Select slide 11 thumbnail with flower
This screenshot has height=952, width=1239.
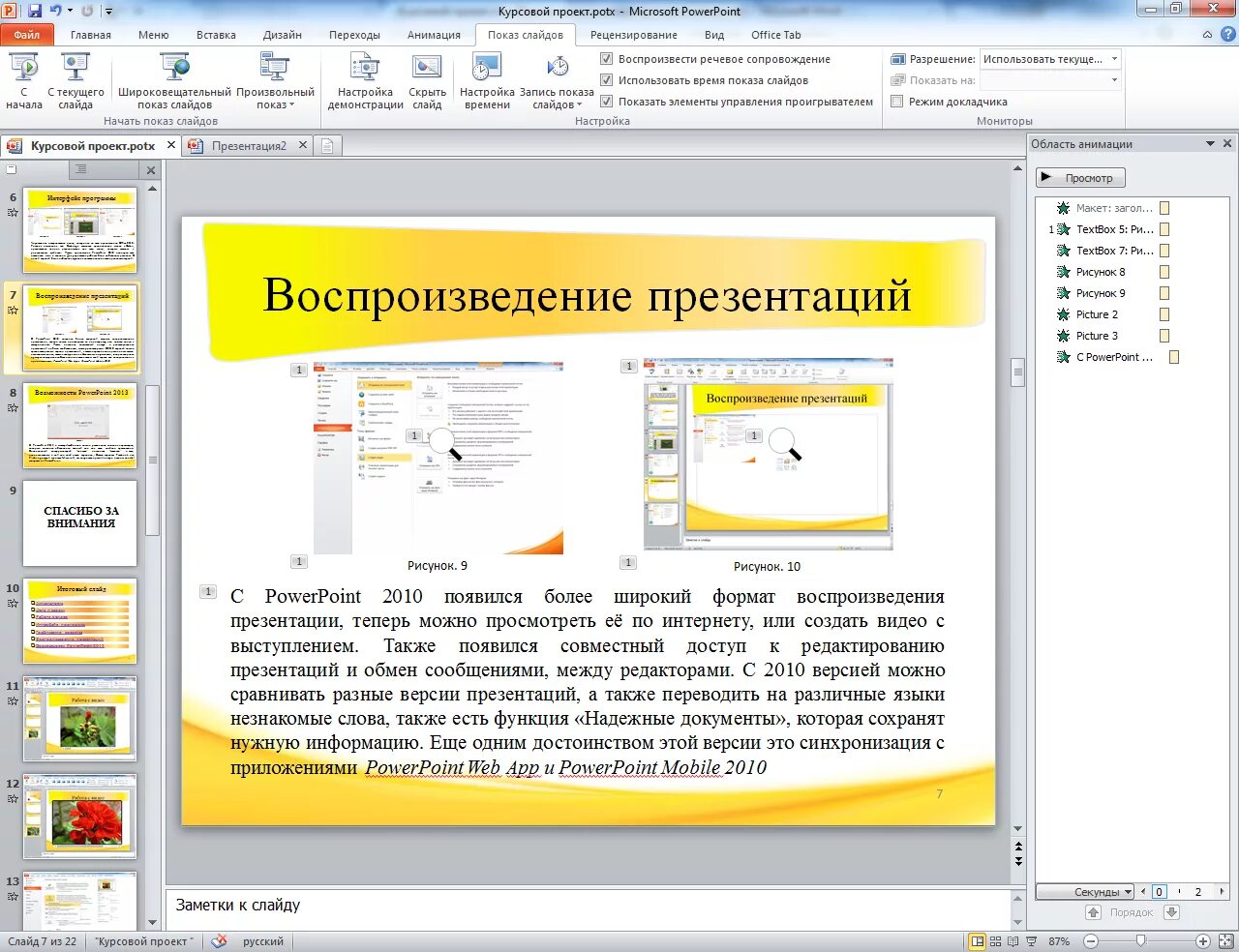(80, 719)
